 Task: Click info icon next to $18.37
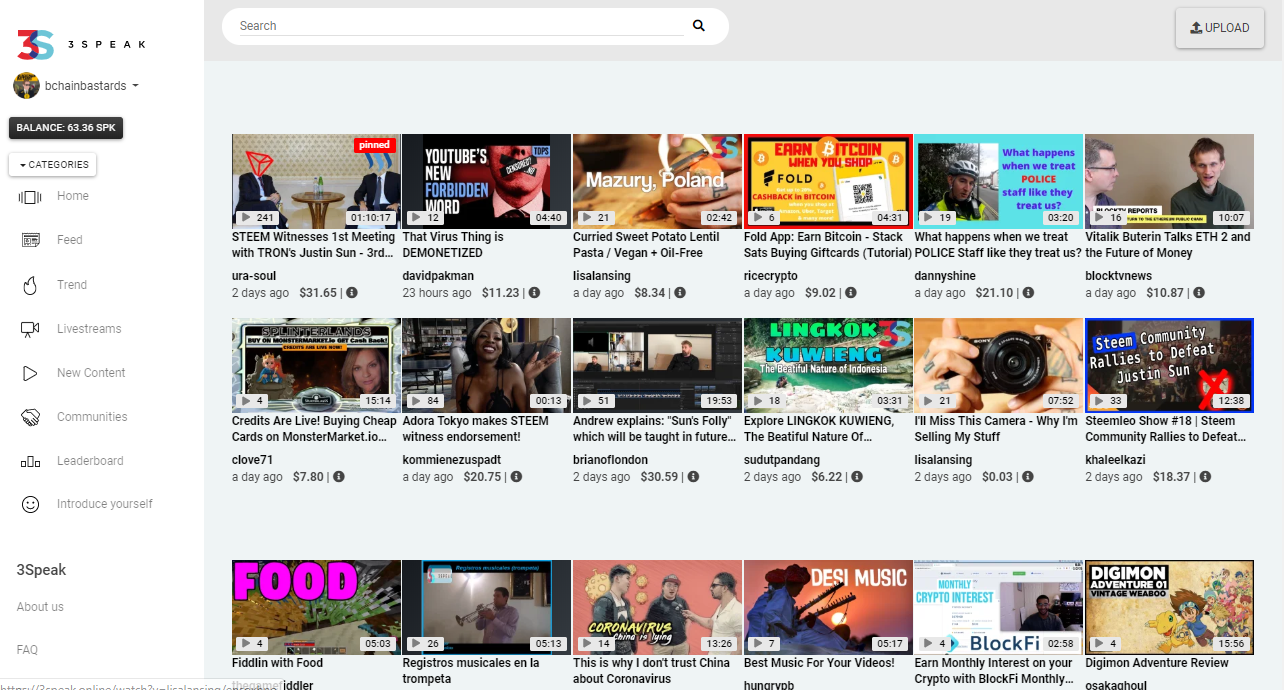pos(1205,477)
